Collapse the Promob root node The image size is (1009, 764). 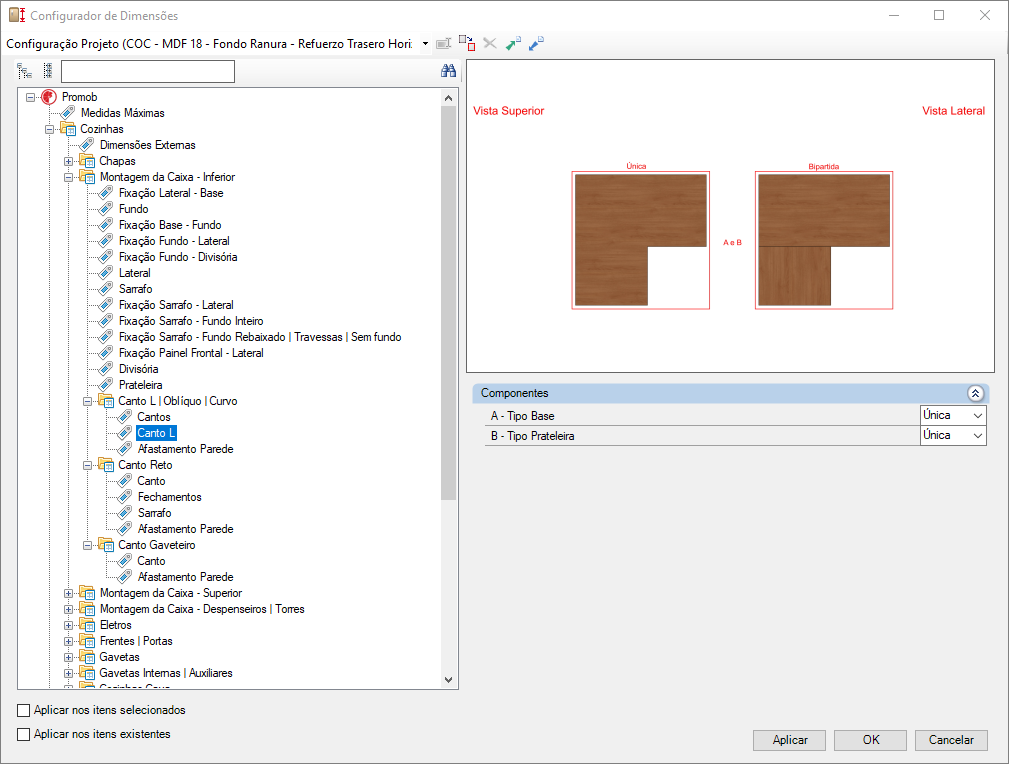(30, 97)
